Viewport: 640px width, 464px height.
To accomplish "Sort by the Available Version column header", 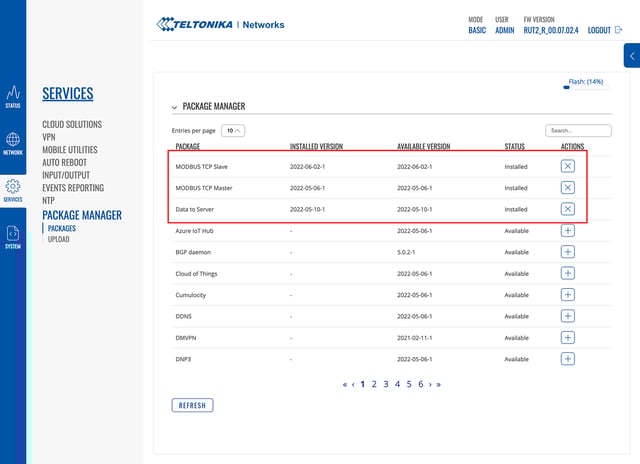I will pos(424,146).
